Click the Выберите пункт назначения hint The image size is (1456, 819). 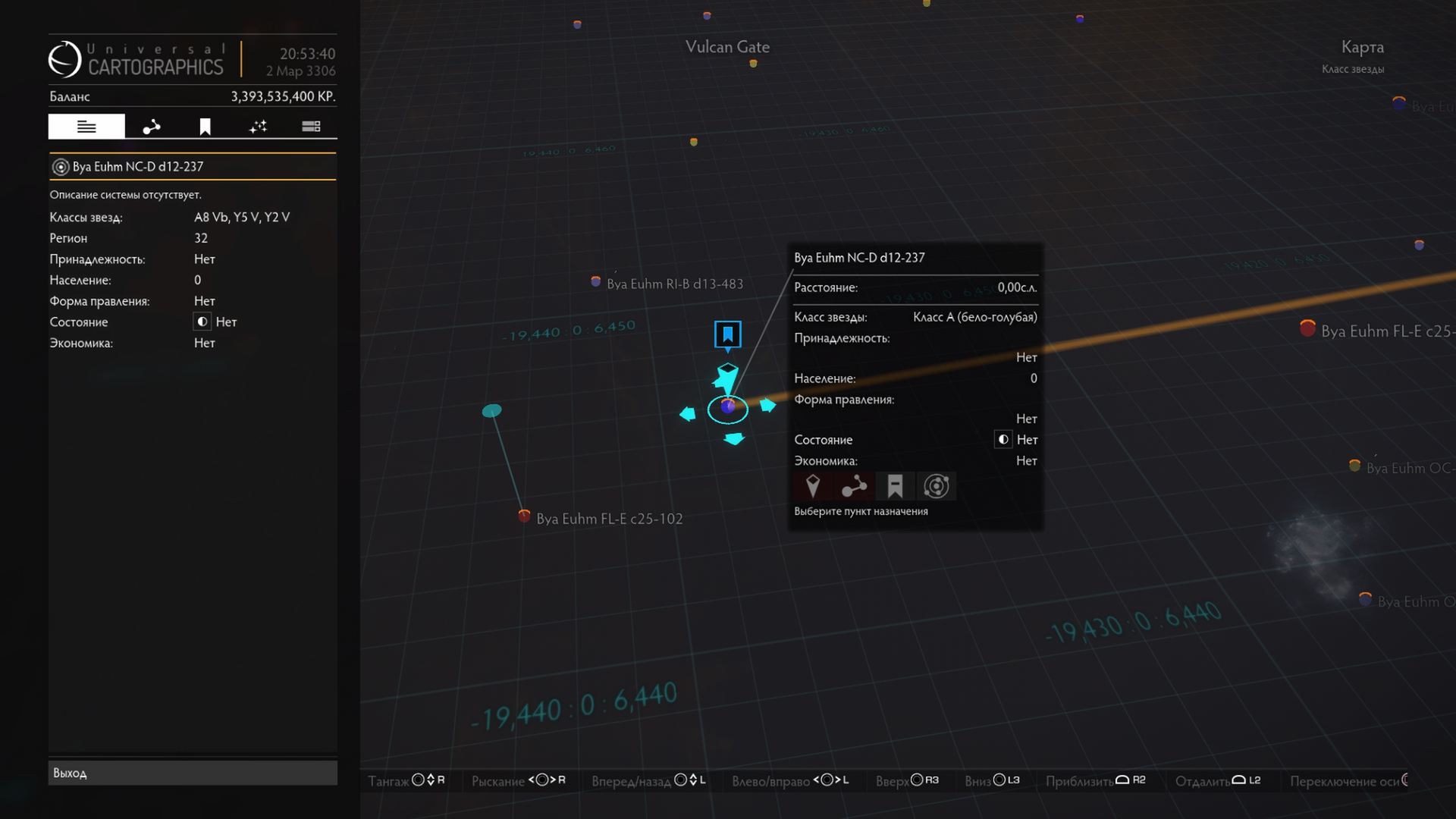(861, 511)
